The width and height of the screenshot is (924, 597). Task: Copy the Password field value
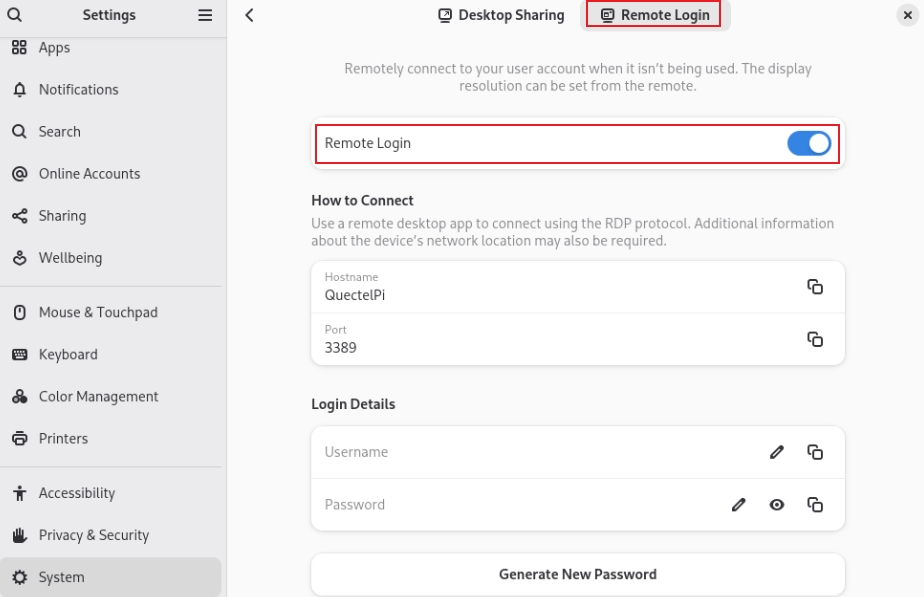point(815,504)
